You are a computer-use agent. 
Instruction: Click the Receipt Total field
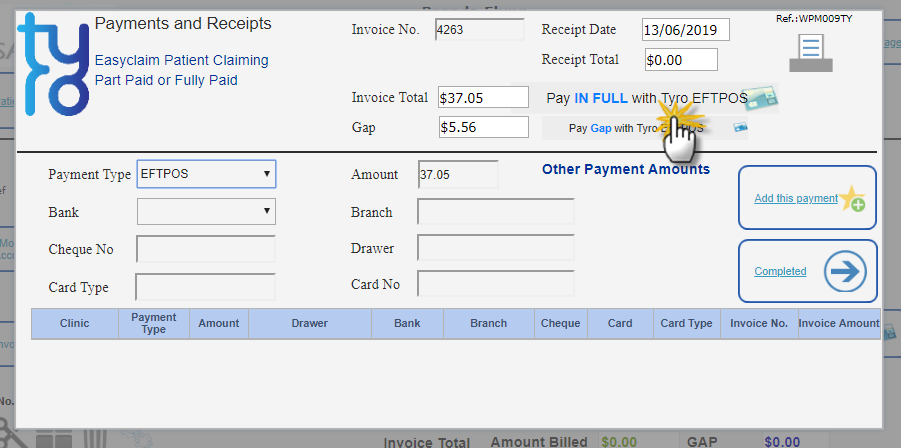681,60
